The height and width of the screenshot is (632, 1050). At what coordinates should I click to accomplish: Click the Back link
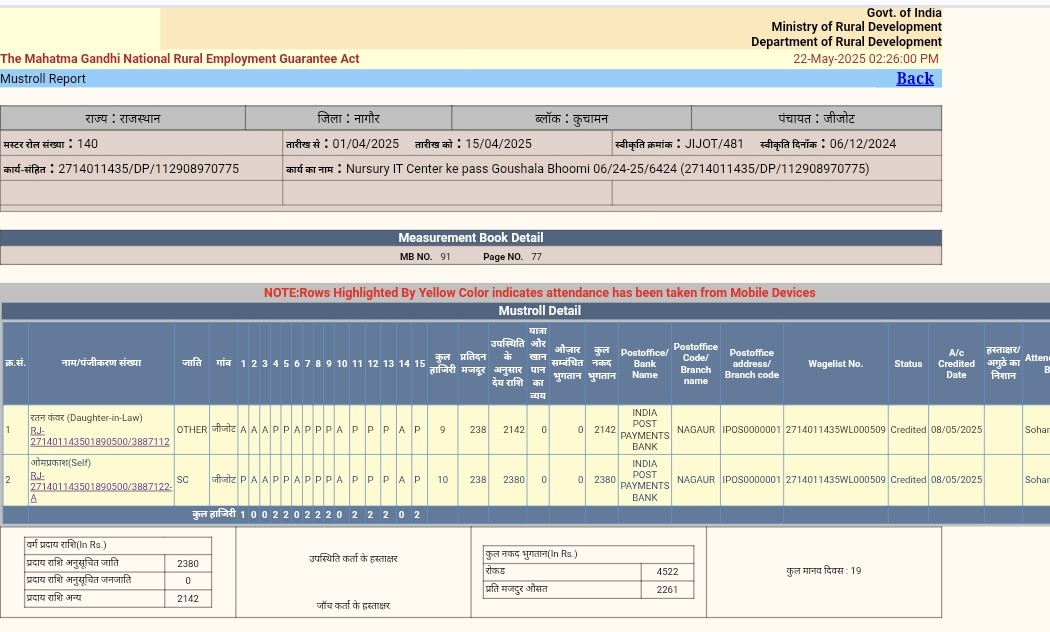pyautogui.click(x=915, y=78)
